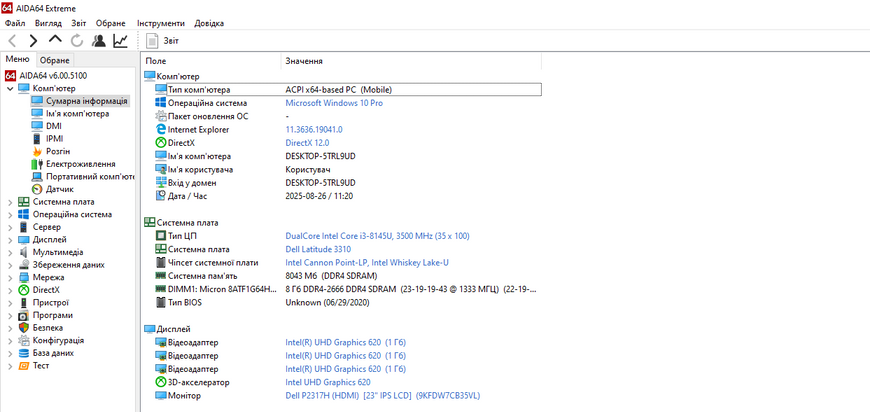This screenshot has width=870, height=412.
Task: Open the Звіт menu in menu bar
Action: (78, 23)
